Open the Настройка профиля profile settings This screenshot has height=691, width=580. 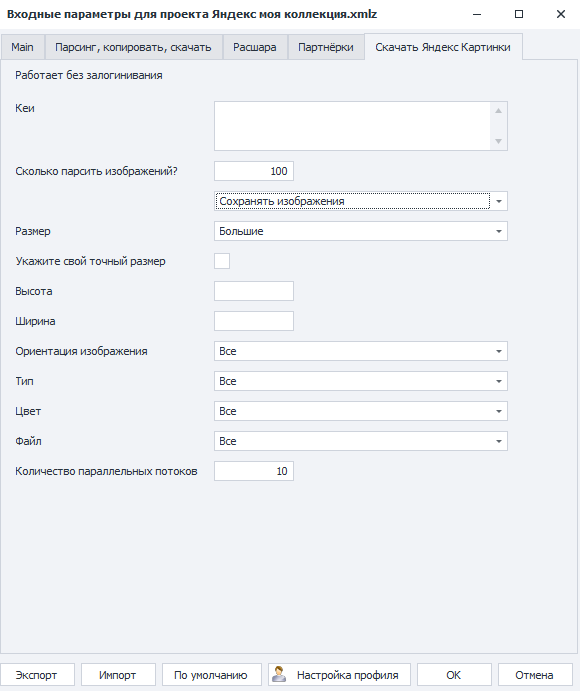(339, 675)
